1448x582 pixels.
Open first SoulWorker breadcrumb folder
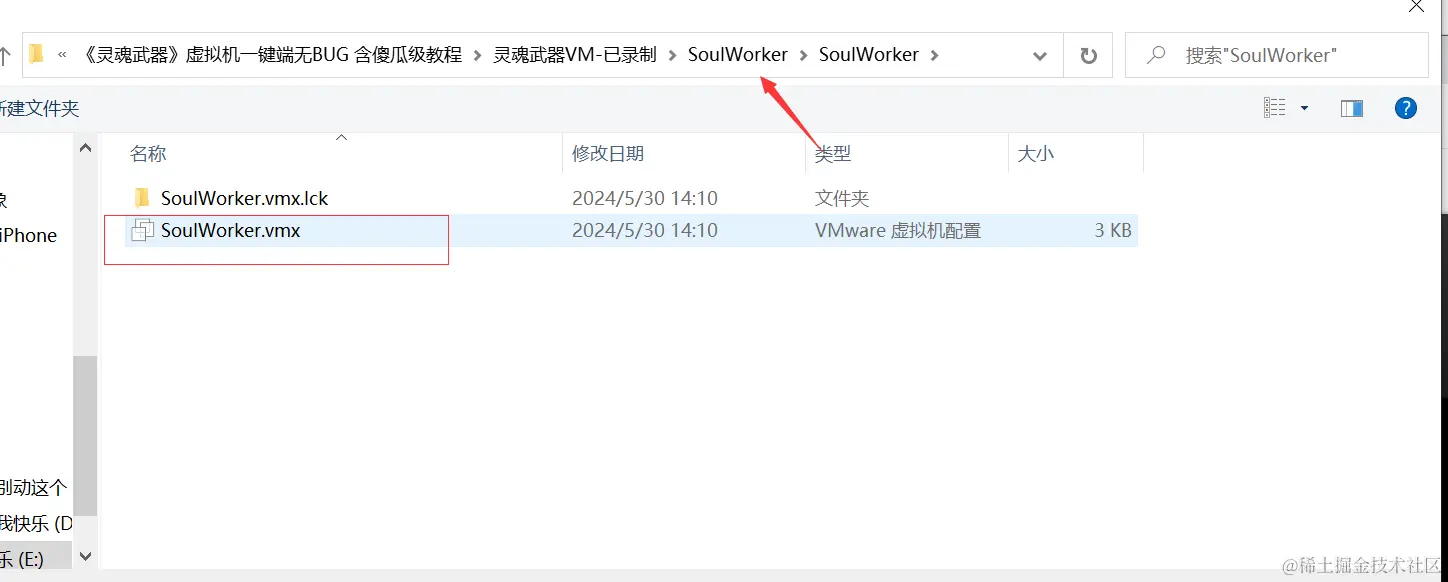[x=738, y=55]
